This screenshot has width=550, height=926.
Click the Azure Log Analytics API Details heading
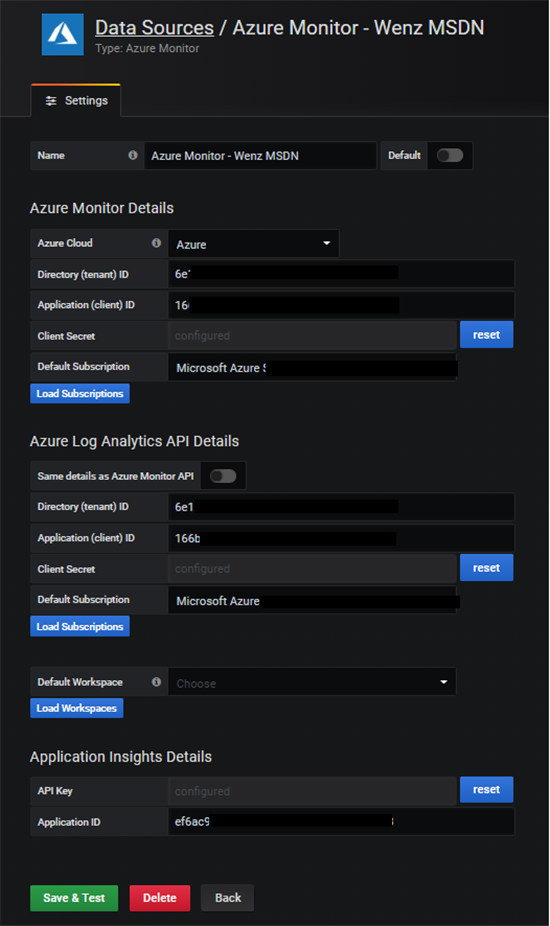pos(135,441)
